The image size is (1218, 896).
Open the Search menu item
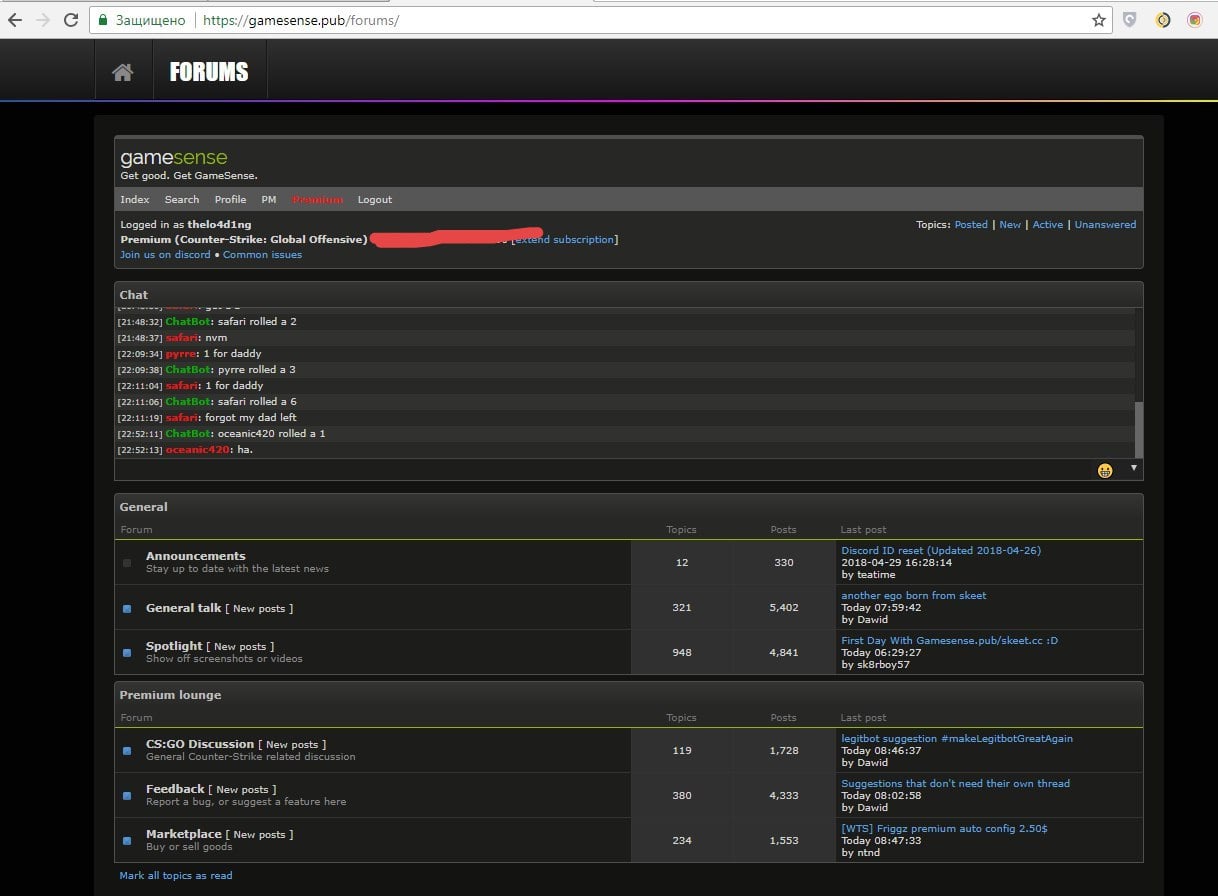tap(182, 200)
